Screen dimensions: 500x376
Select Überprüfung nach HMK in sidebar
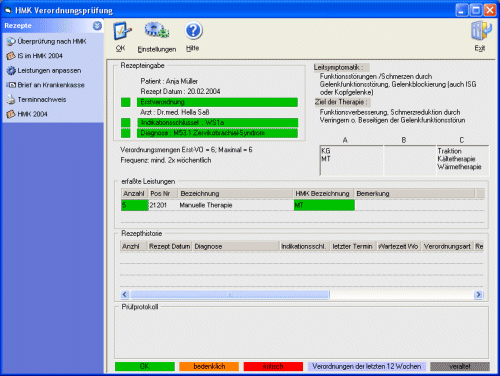[x=52, y=41]
